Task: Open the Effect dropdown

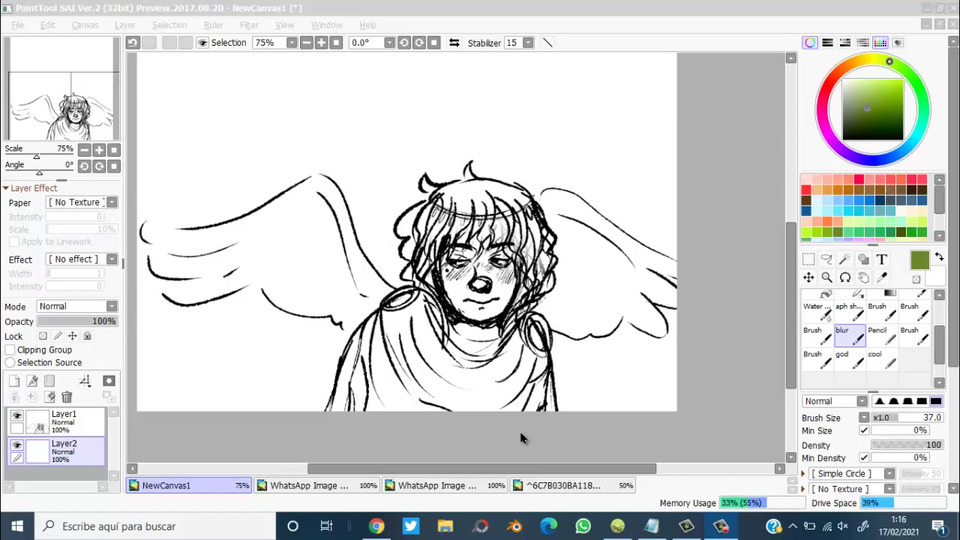Action: [x=111, y=260]
